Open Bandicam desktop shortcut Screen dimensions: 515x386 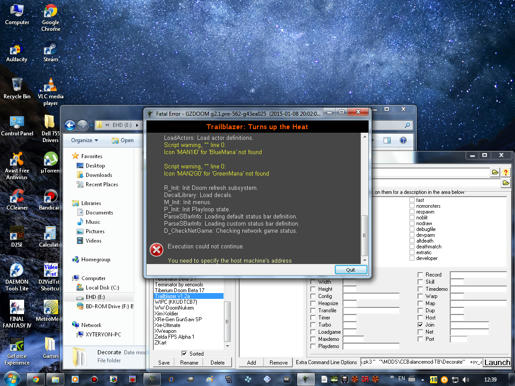pos(50,200)
